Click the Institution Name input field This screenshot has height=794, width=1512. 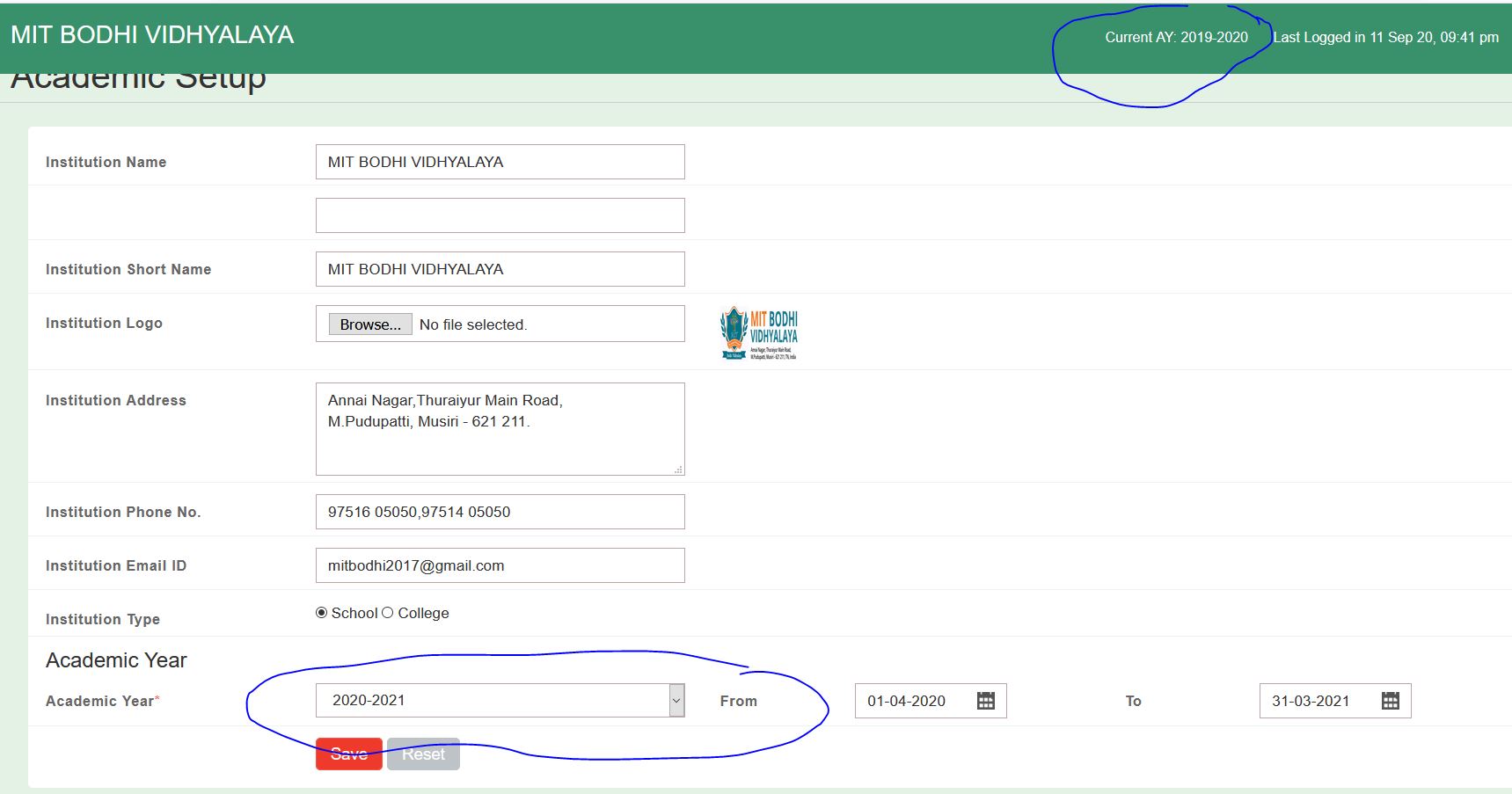[x=500, y=162]
